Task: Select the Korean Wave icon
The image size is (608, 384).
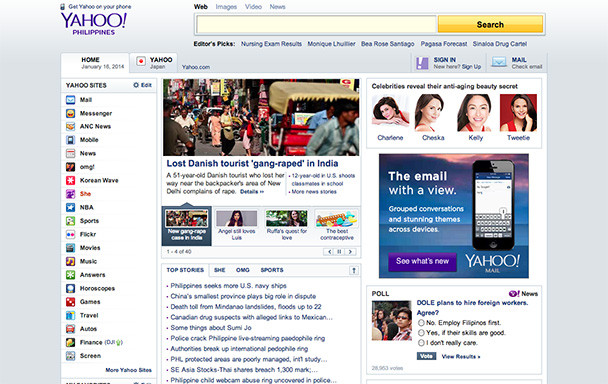Action: (70, 180)
